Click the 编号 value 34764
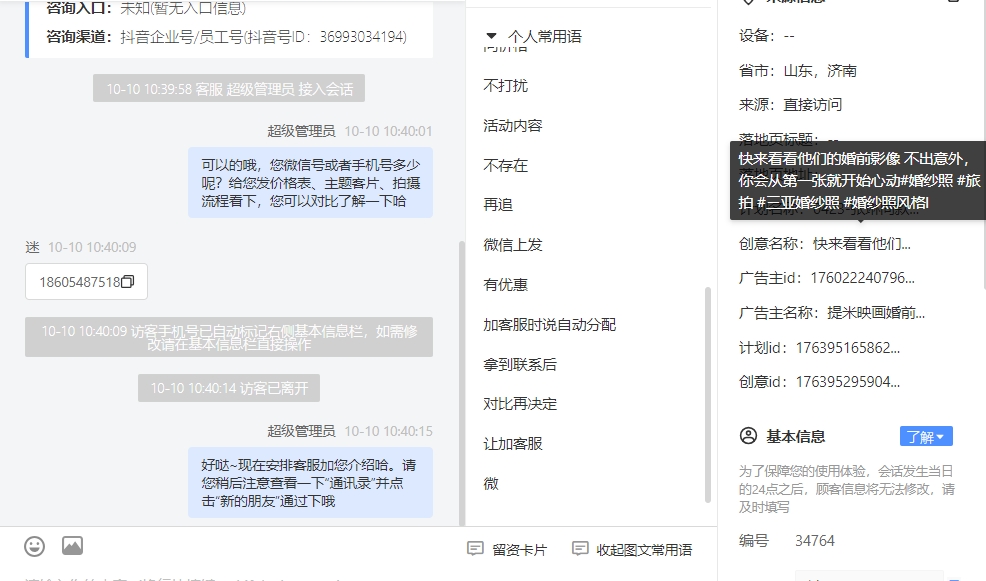 (814, 541)
